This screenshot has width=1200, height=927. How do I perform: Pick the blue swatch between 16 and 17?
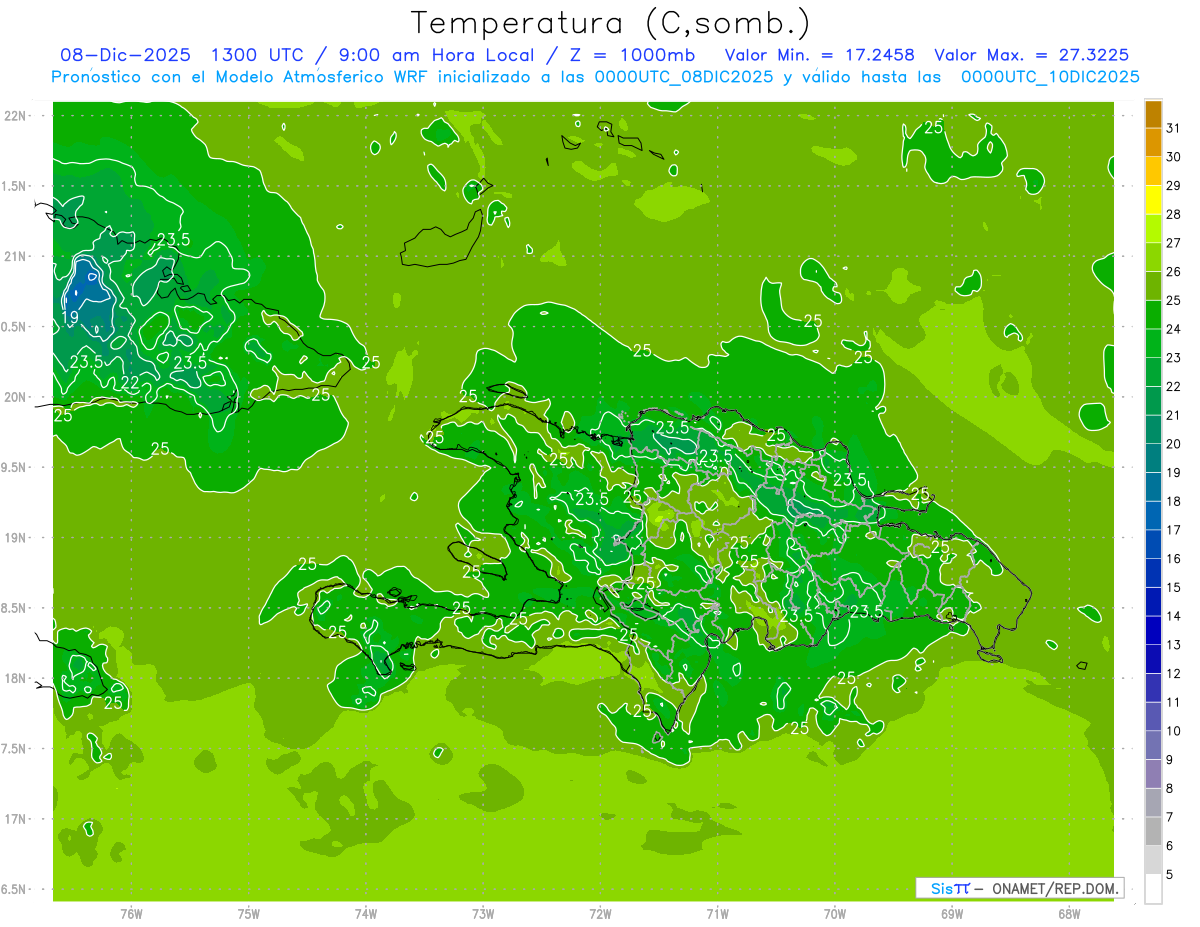[1153, 544]
